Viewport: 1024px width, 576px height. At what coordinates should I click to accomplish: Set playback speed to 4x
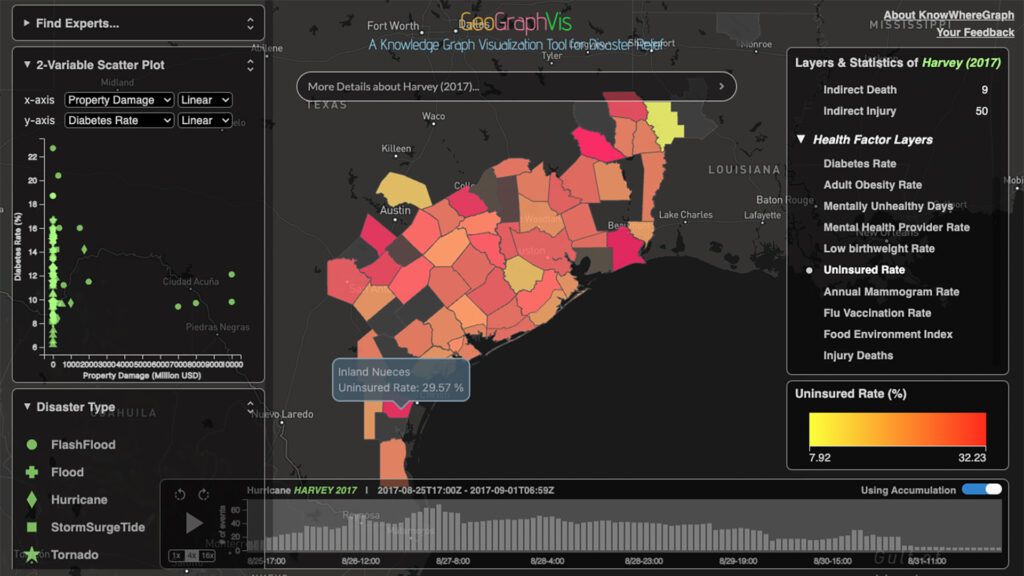point(191,556)
